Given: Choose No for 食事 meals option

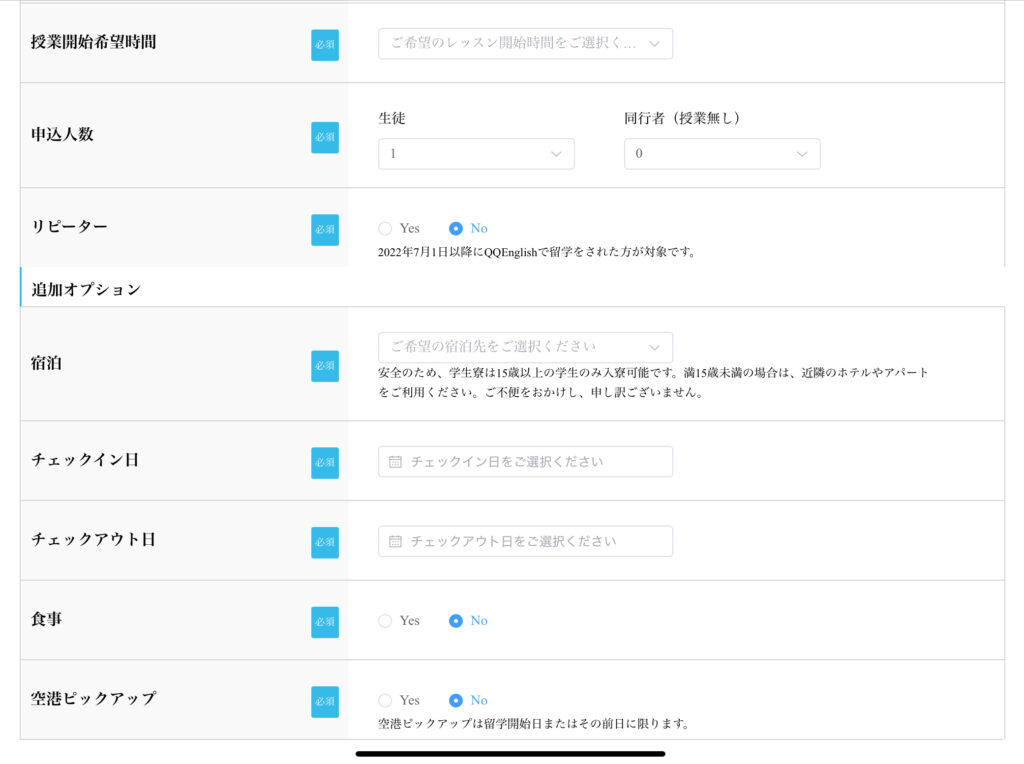Looking at the screenshot, I should click(x=456, y=621).
